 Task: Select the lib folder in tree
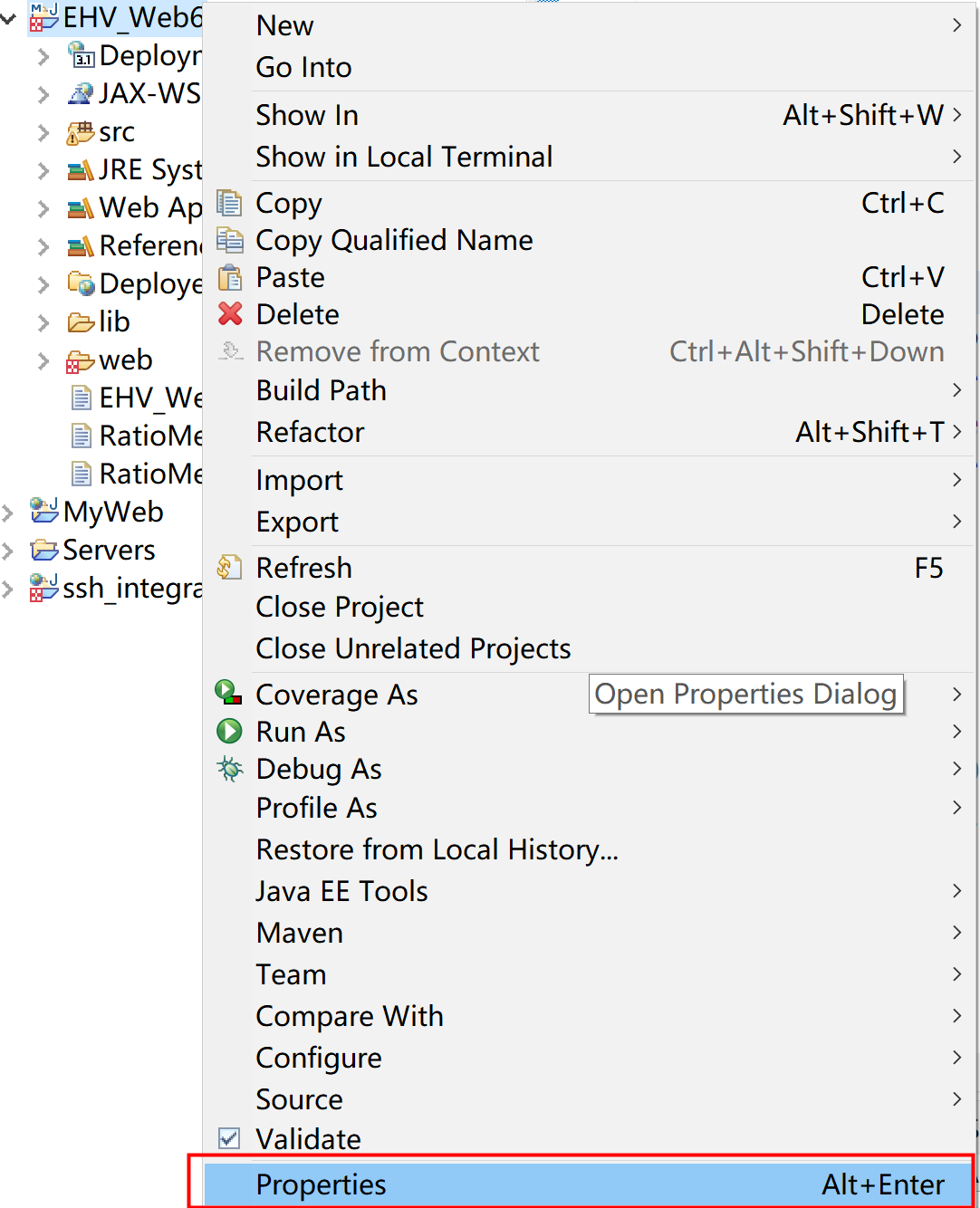tap(114, 321)
